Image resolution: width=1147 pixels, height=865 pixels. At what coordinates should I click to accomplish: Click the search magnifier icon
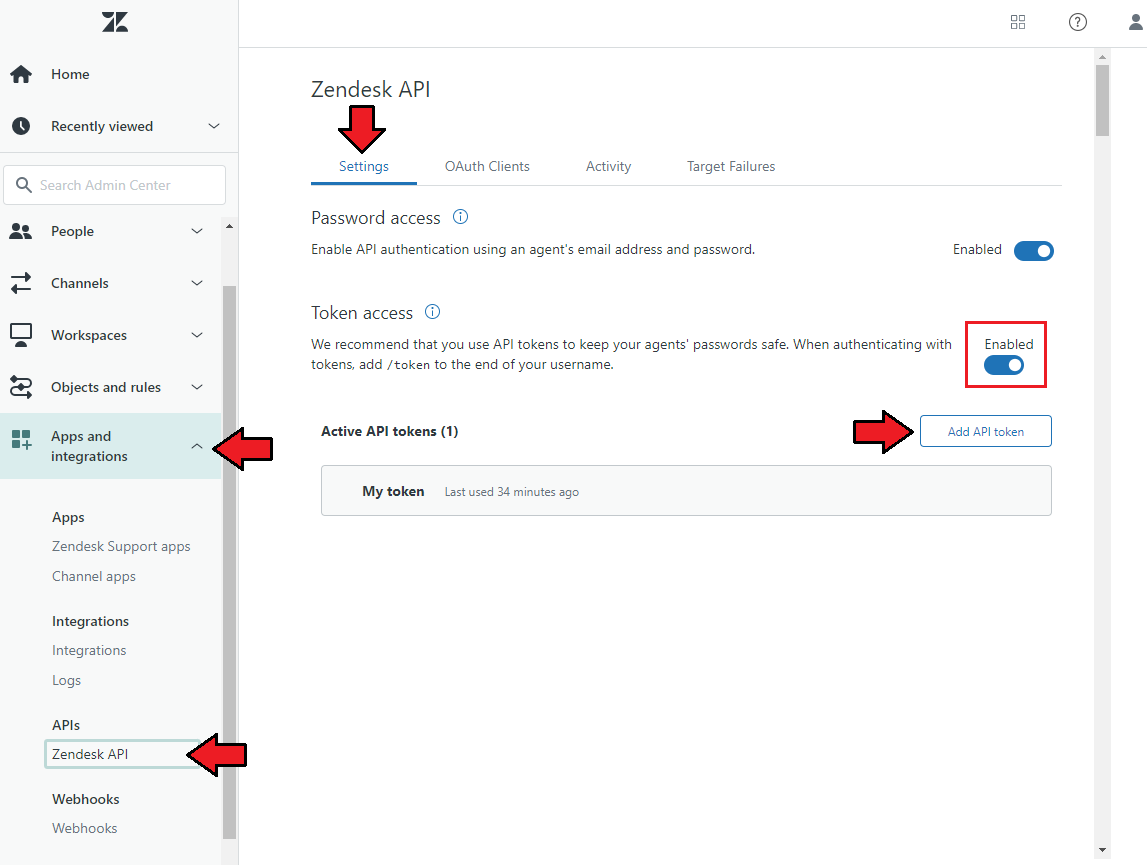24,185
